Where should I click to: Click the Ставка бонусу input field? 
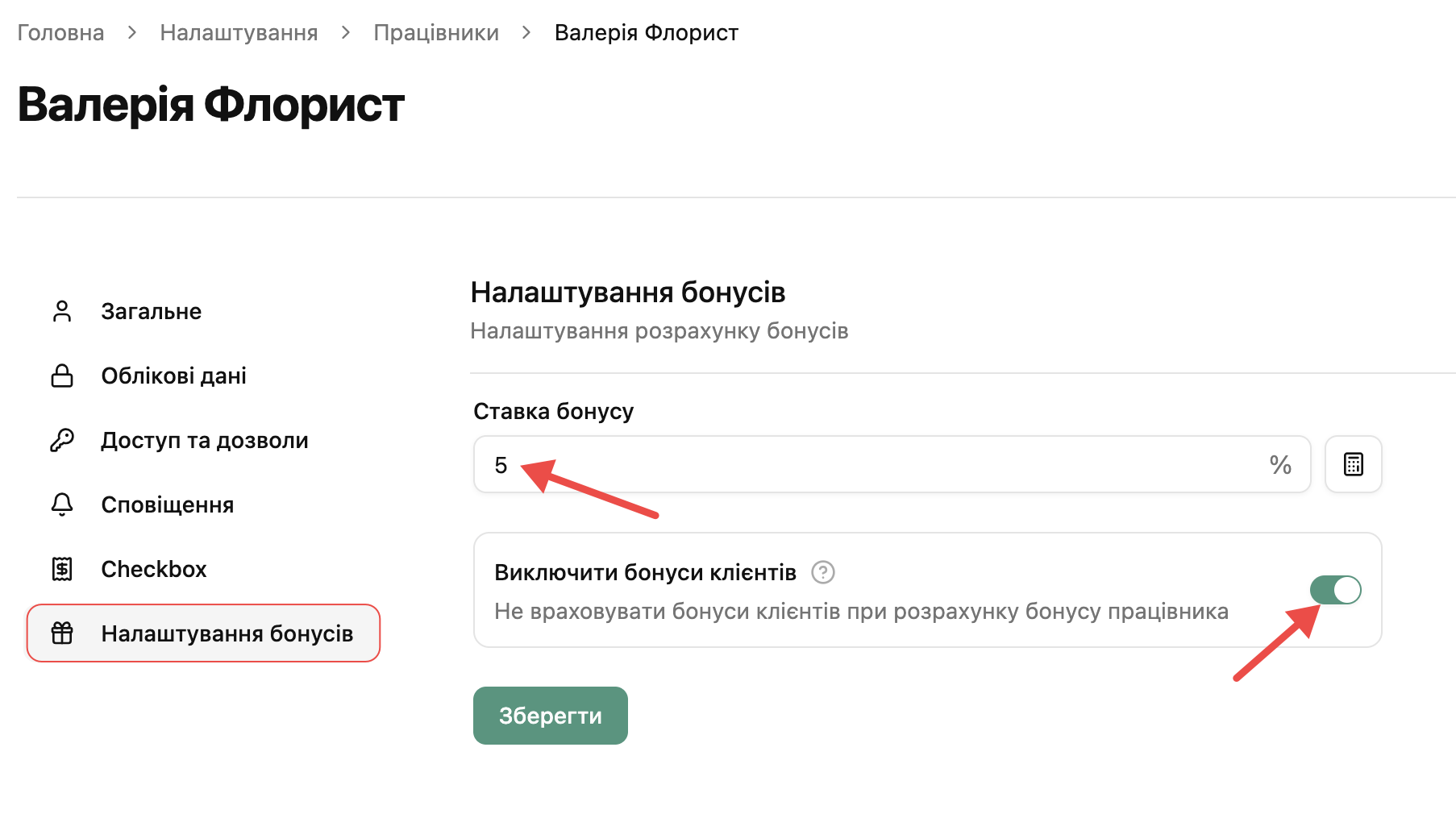tap(892, 464)
